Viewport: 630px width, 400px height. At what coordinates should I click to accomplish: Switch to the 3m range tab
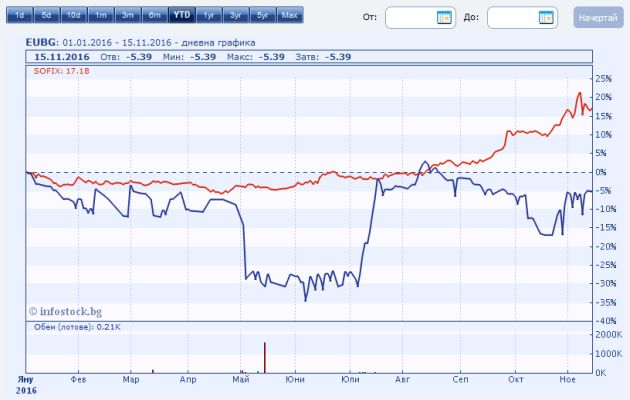[x=127, y=15]
